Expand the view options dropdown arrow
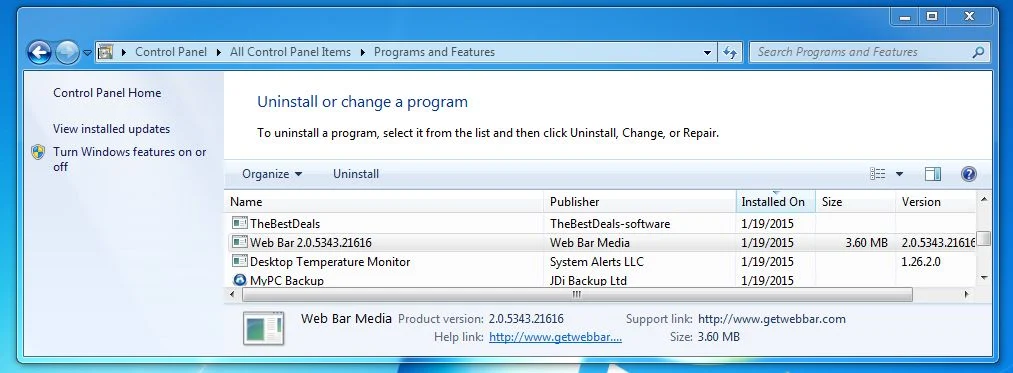 [899, 174]
